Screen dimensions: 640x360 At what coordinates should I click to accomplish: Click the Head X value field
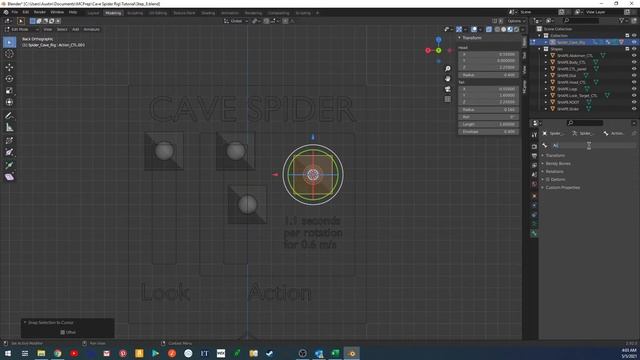pyautogui.click(x=488, y=54)
